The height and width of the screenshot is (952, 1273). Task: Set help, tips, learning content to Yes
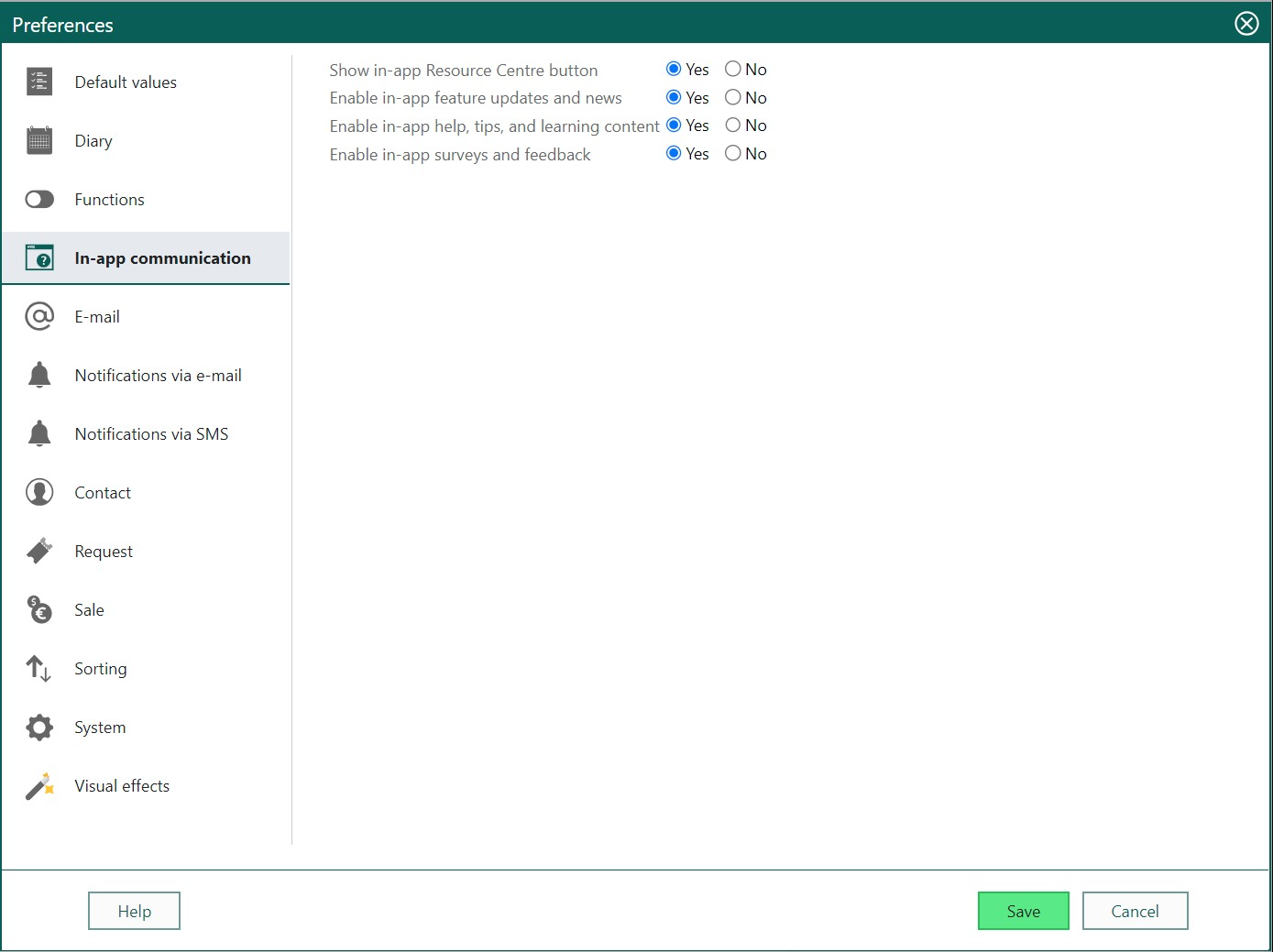674,125
